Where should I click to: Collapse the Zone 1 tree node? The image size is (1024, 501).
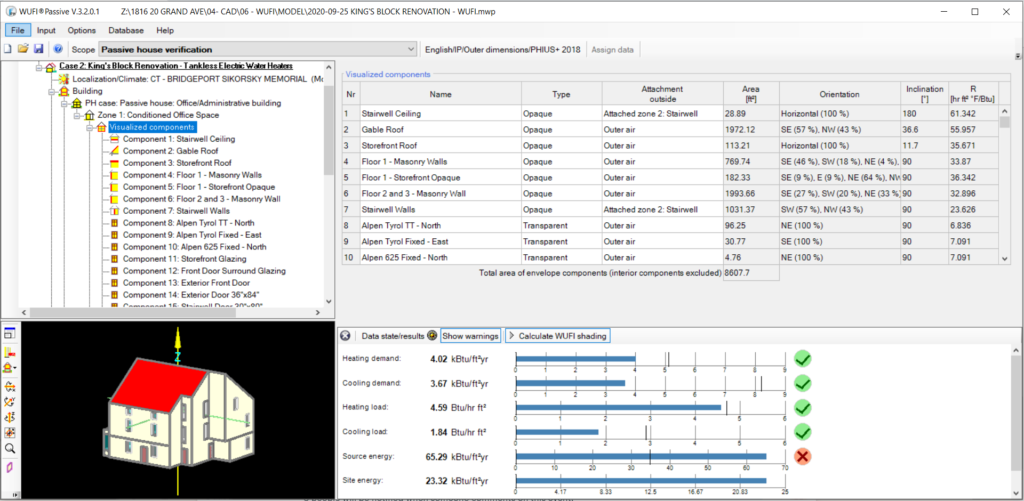76,115
